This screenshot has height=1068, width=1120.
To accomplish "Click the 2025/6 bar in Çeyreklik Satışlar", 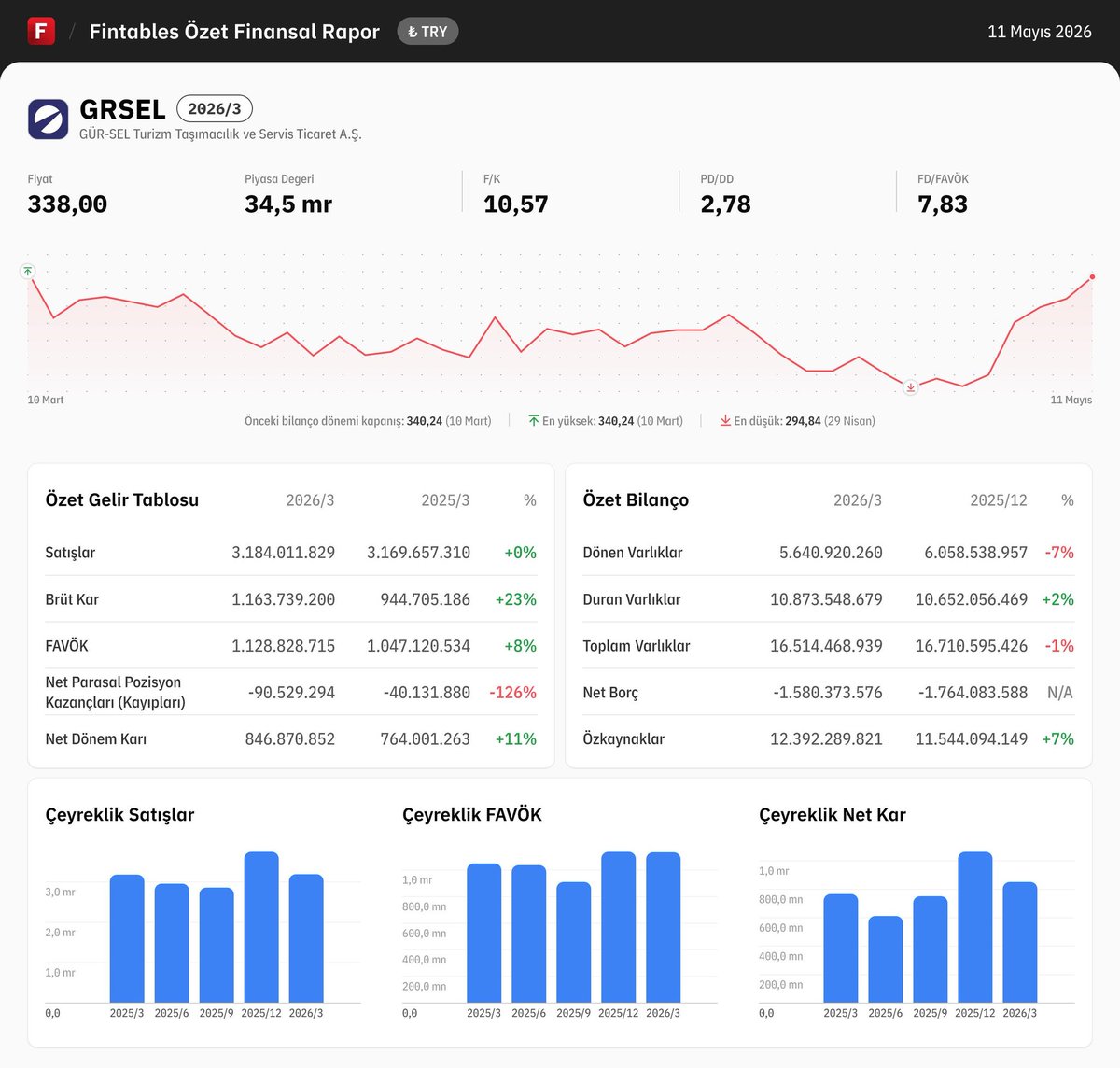I will tap(172, 943).
